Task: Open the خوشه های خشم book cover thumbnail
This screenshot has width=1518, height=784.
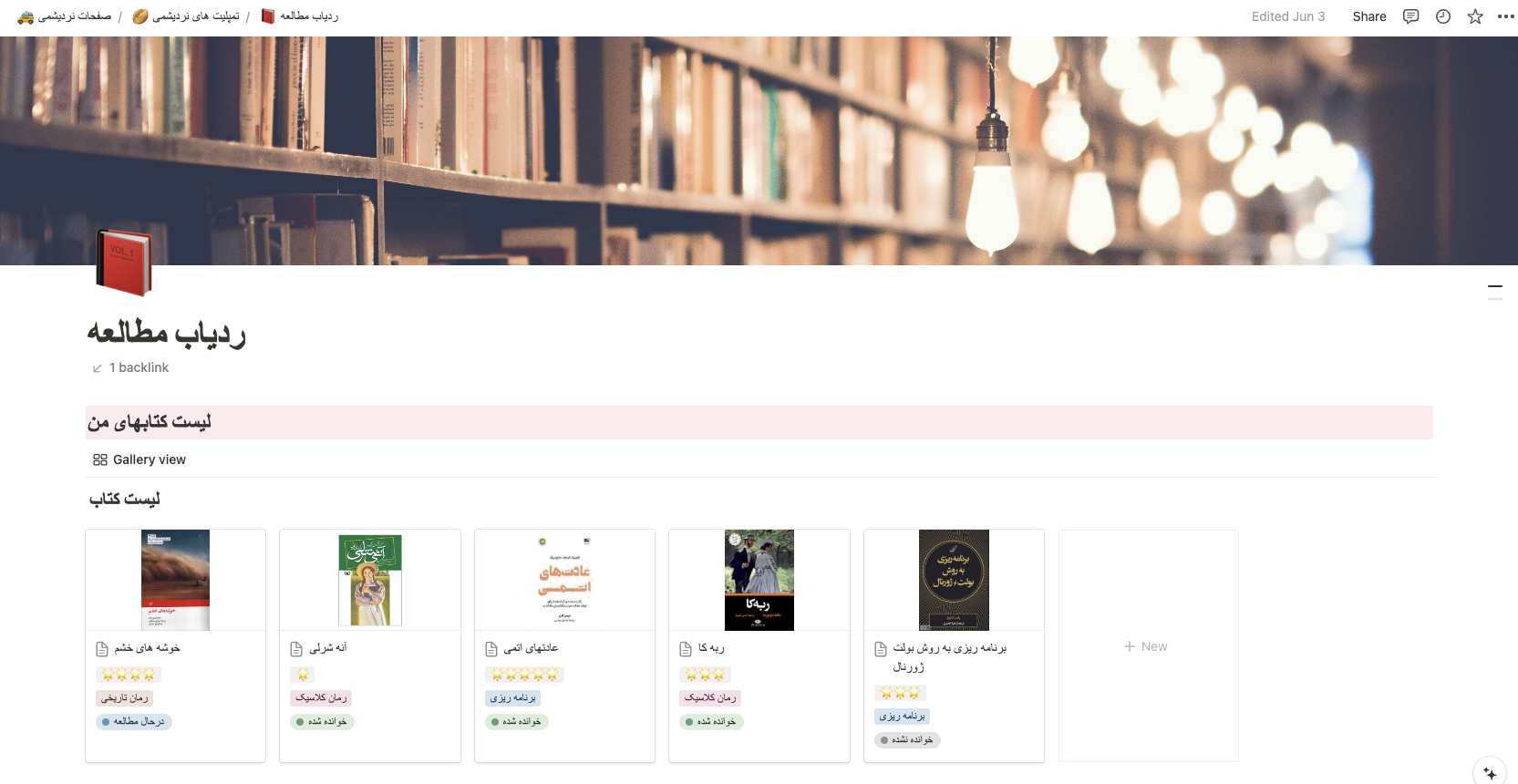Action: 175,580
